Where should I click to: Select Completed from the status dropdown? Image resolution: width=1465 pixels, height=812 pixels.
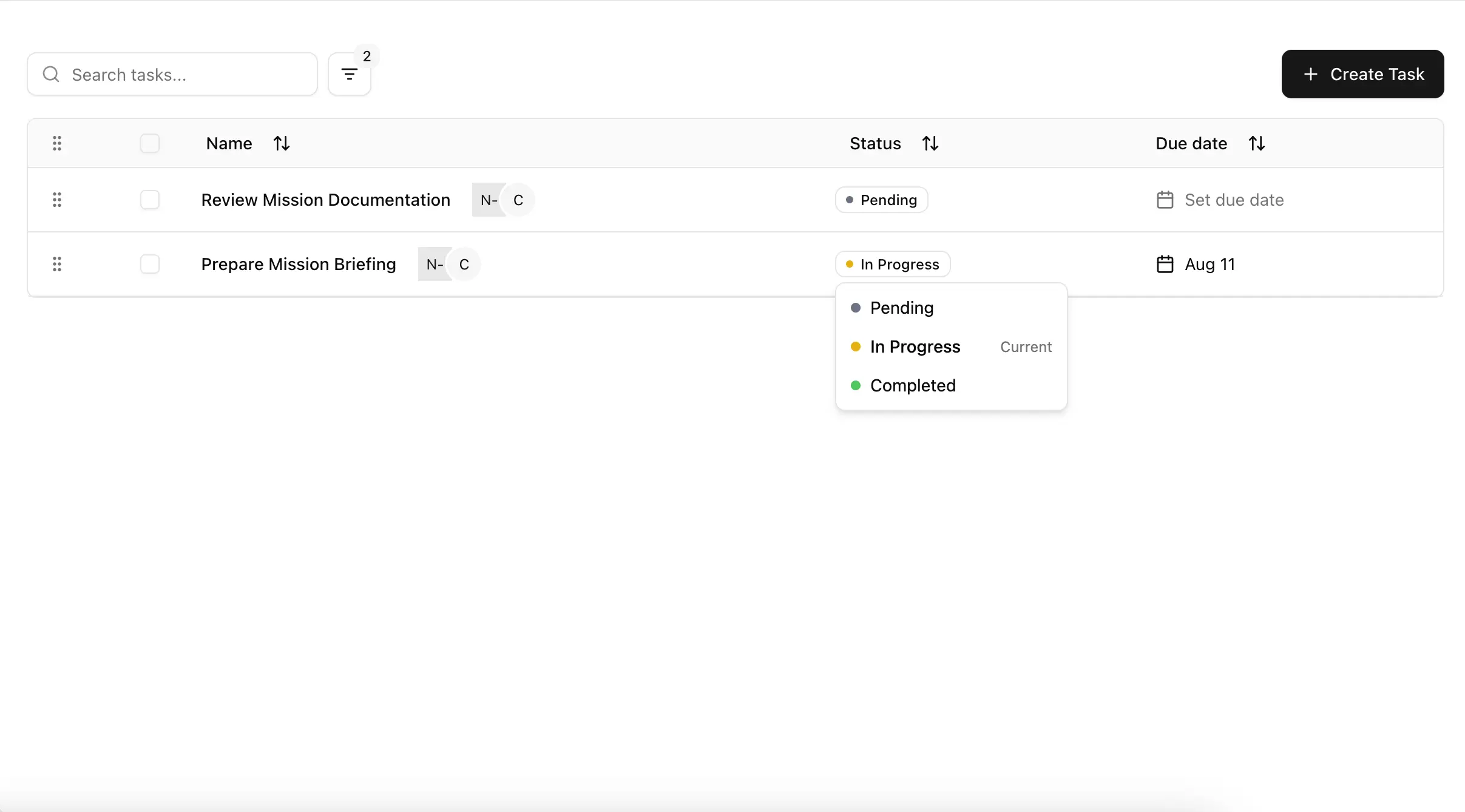[913, 385]
